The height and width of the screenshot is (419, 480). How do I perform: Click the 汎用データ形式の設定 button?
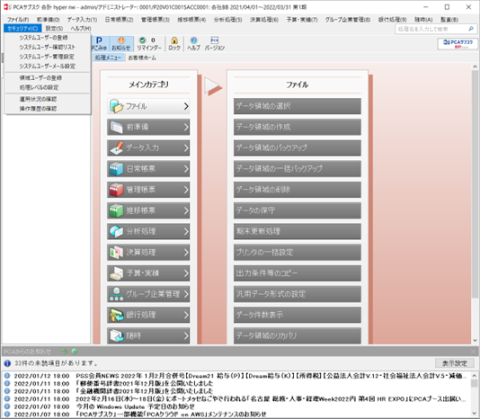297,294
